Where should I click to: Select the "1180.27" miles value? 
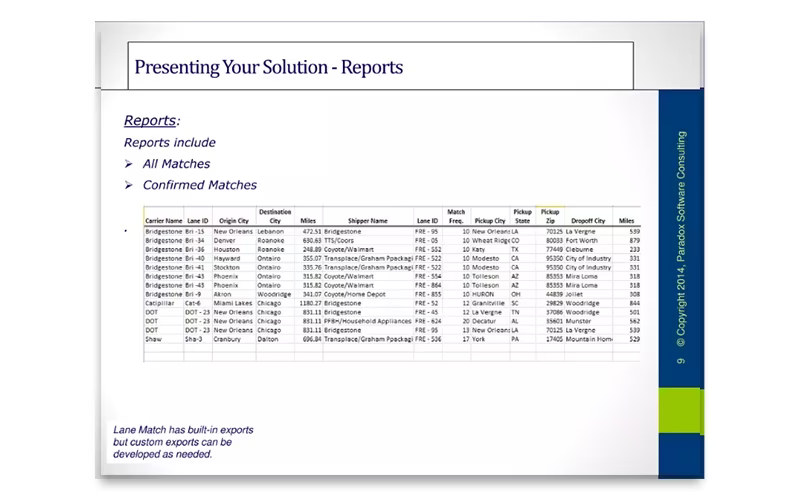[x=311, y=303]
